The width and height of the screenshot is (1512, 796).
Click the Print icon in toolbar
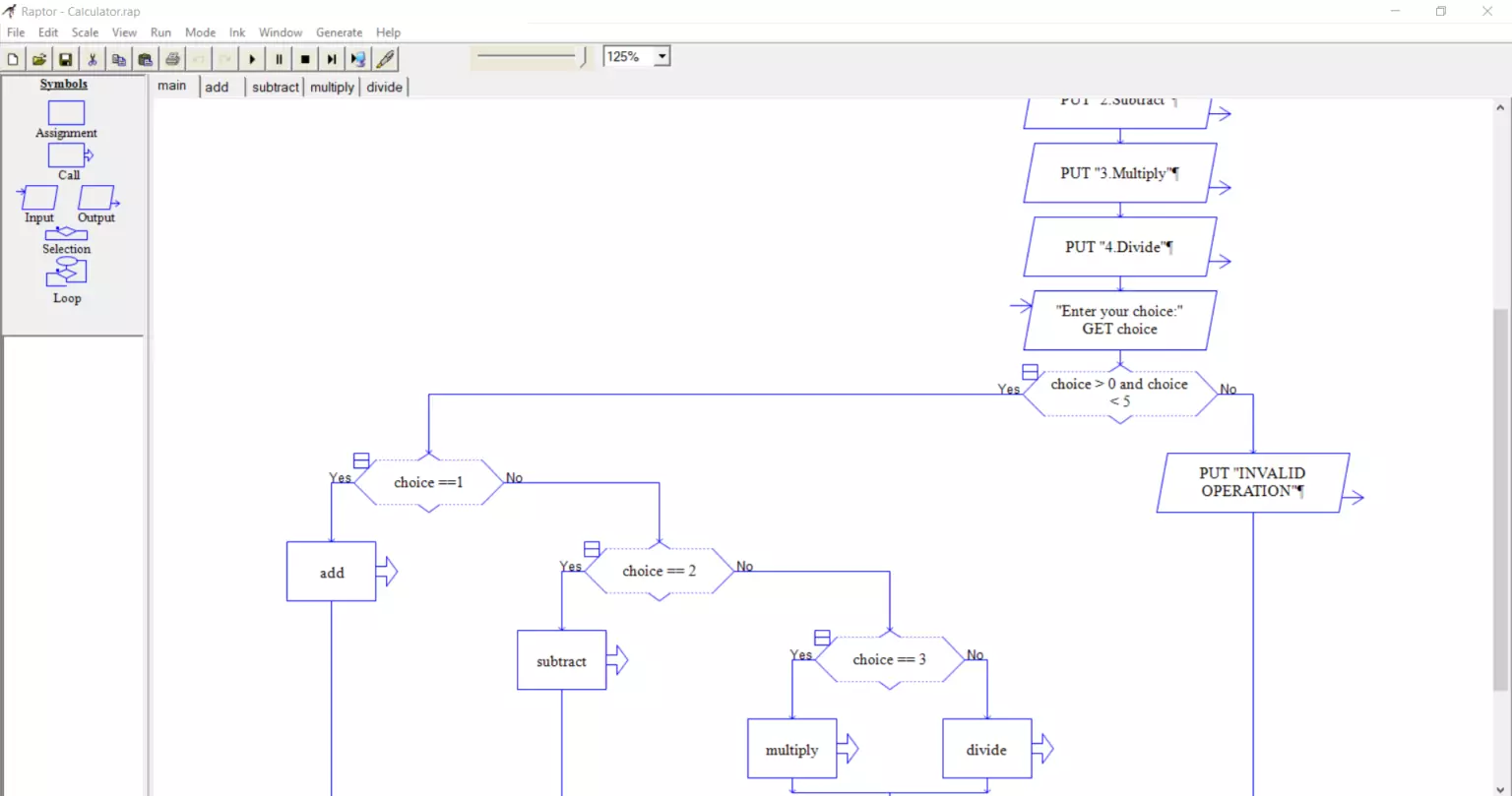pyautogui.click(x=172, y=59)
